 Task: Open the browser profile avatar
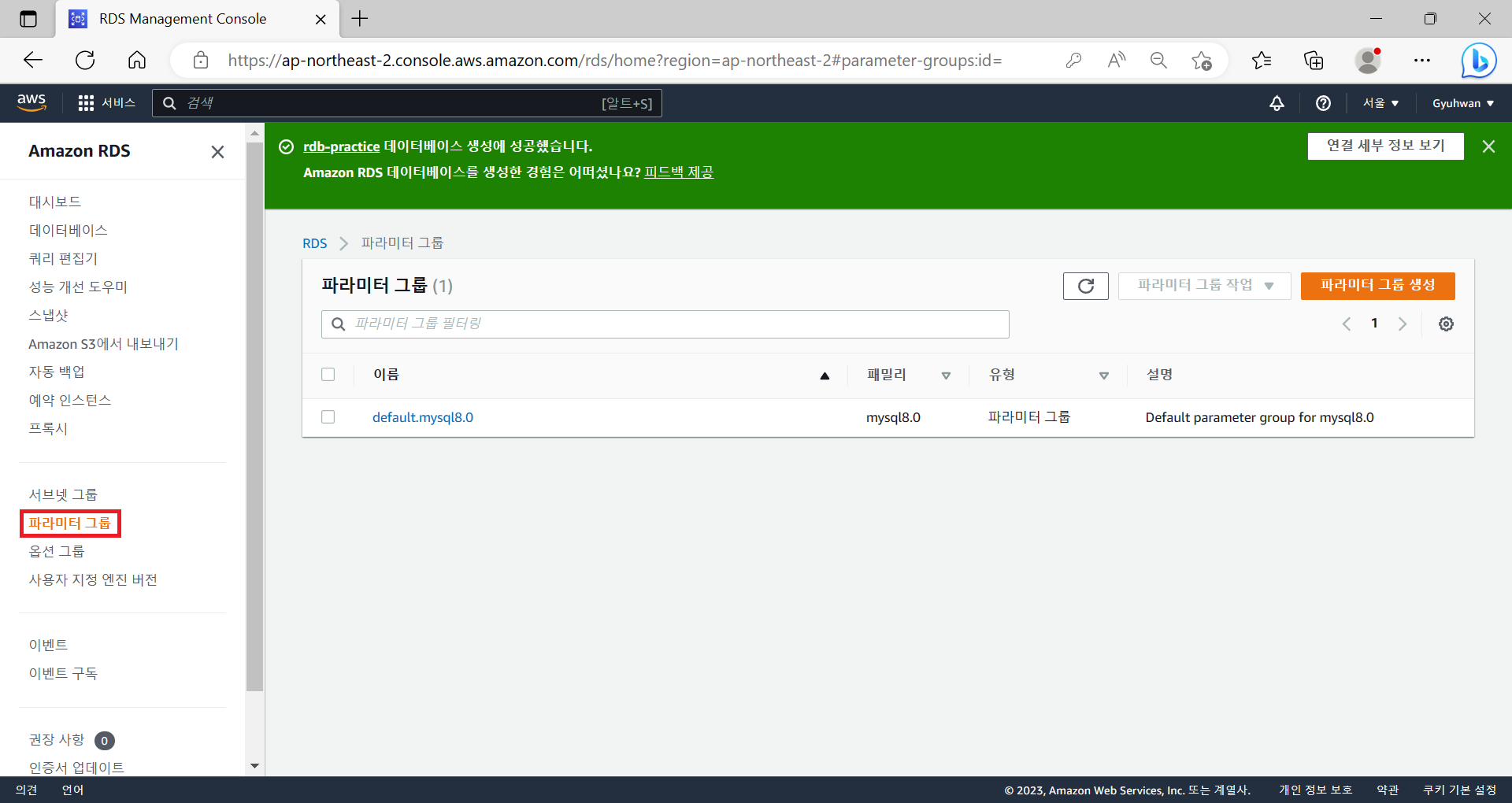coord(1369,60)
